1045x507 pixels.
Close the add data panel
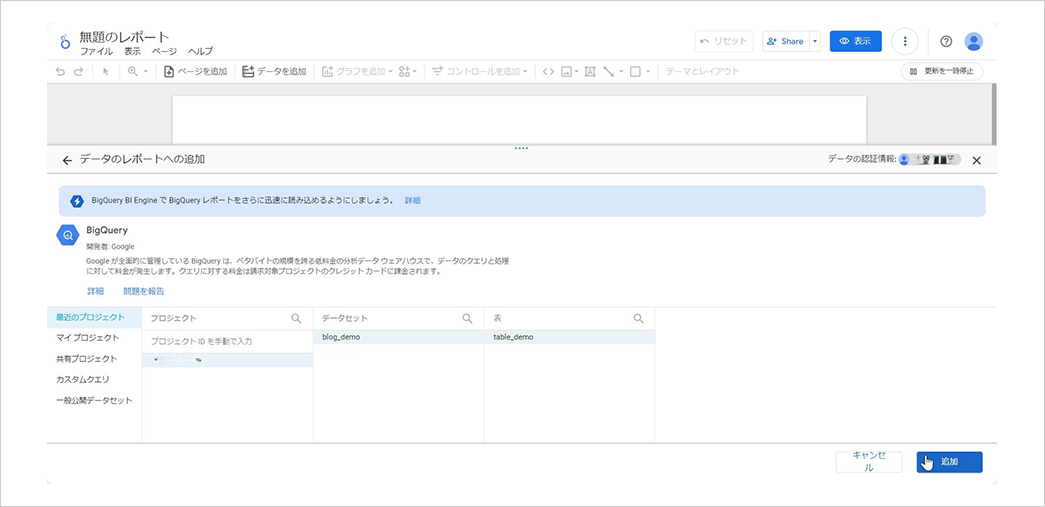click(977, 160)
